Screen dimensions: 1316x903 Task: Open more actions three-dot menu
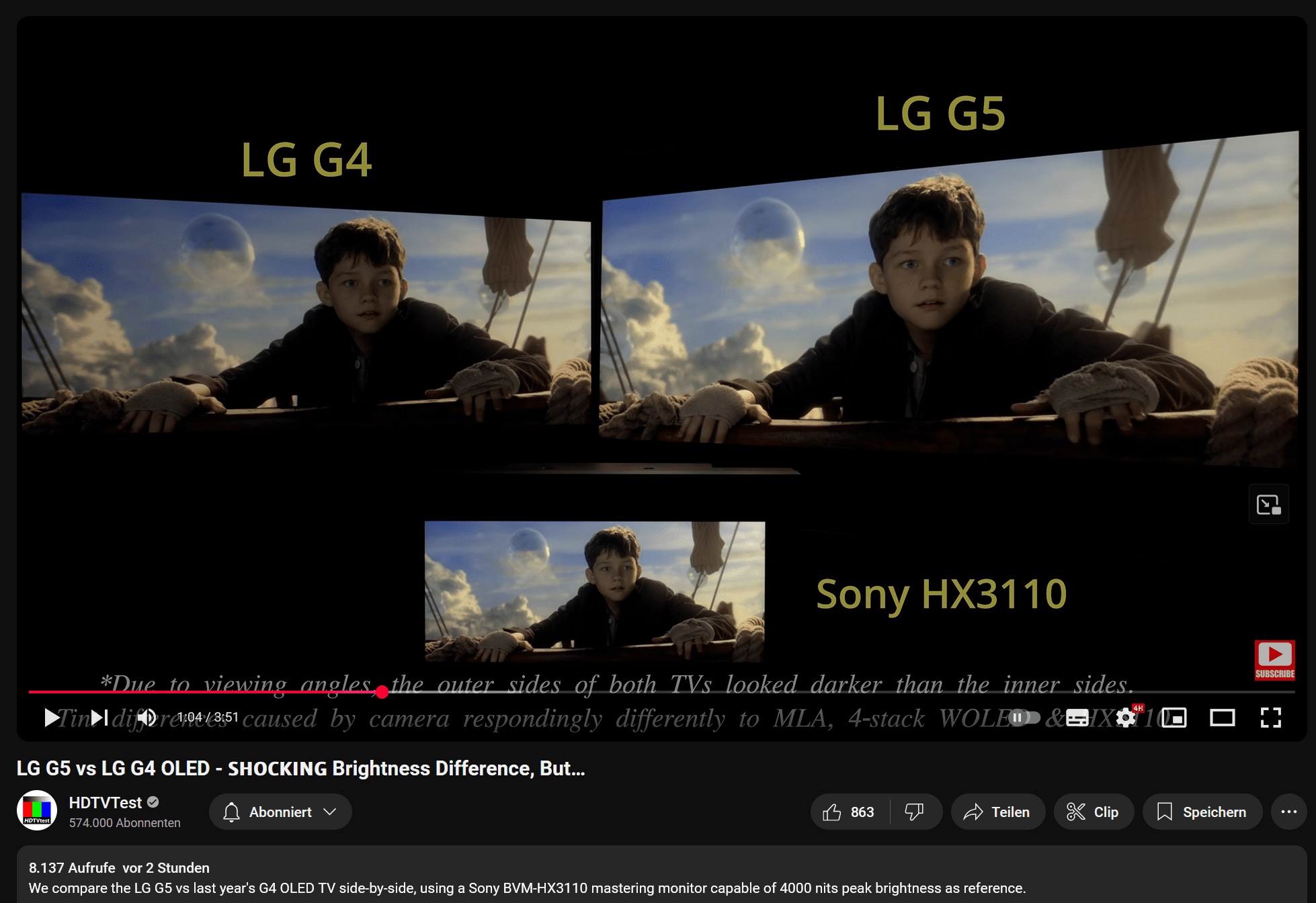coord(1288,812)
